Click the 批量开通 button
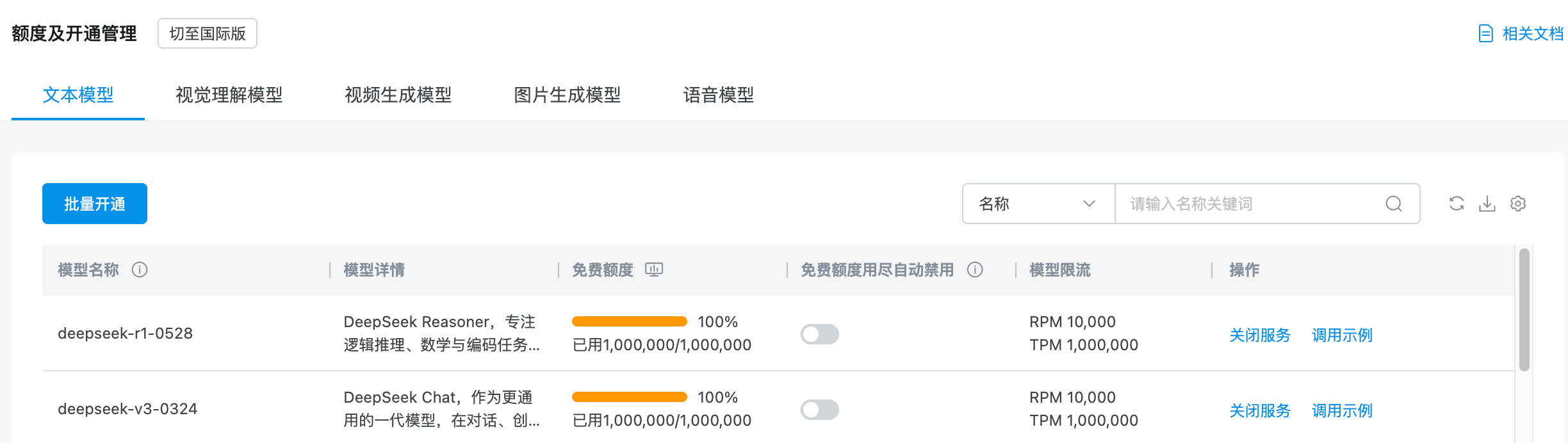1568x443 pixels. coord(95,204)
